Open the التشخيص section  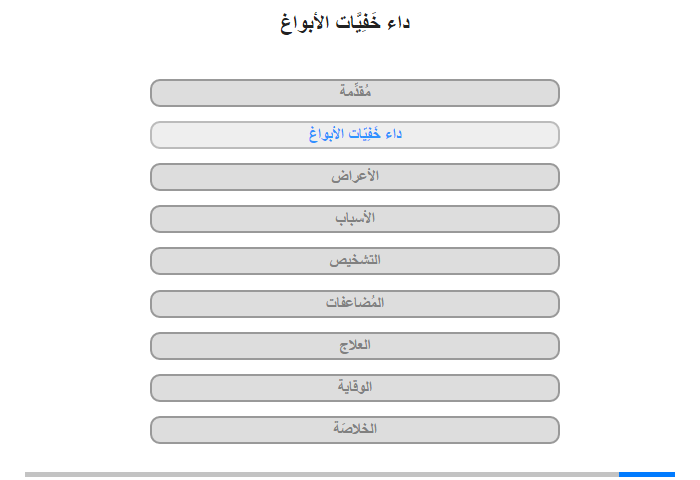point(354,261)
